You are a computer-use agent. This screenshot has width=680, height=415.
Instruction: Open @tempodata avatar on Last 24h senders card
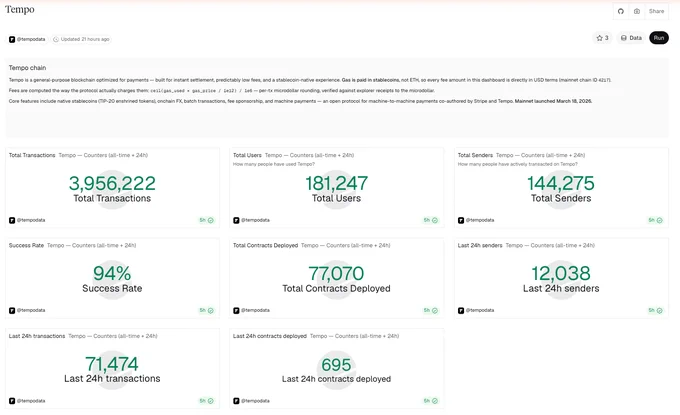click(461, 310)
